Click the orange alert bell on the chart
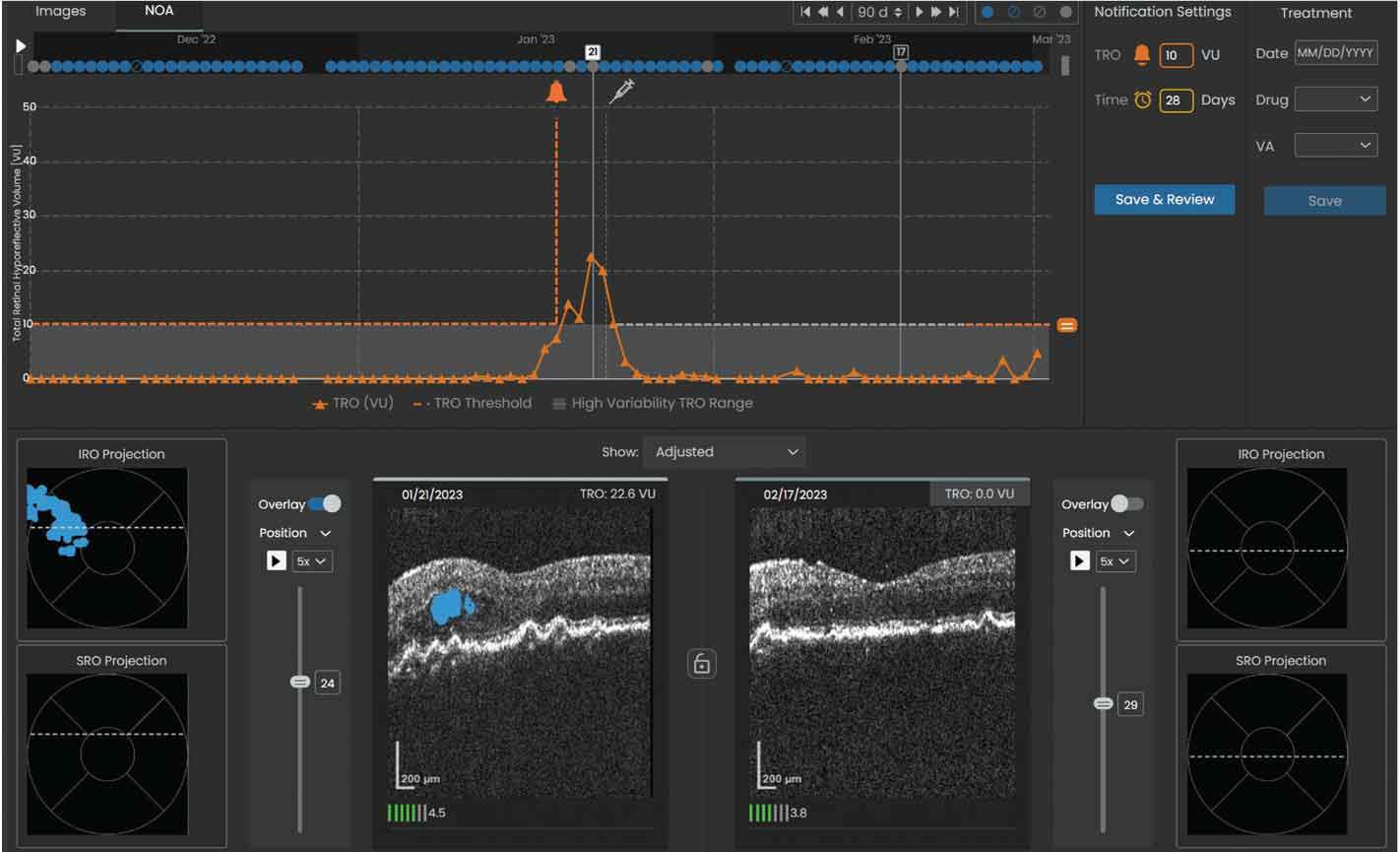Image resolution: width=1400 pixels, height=852 pixels. tap(556, 92)
